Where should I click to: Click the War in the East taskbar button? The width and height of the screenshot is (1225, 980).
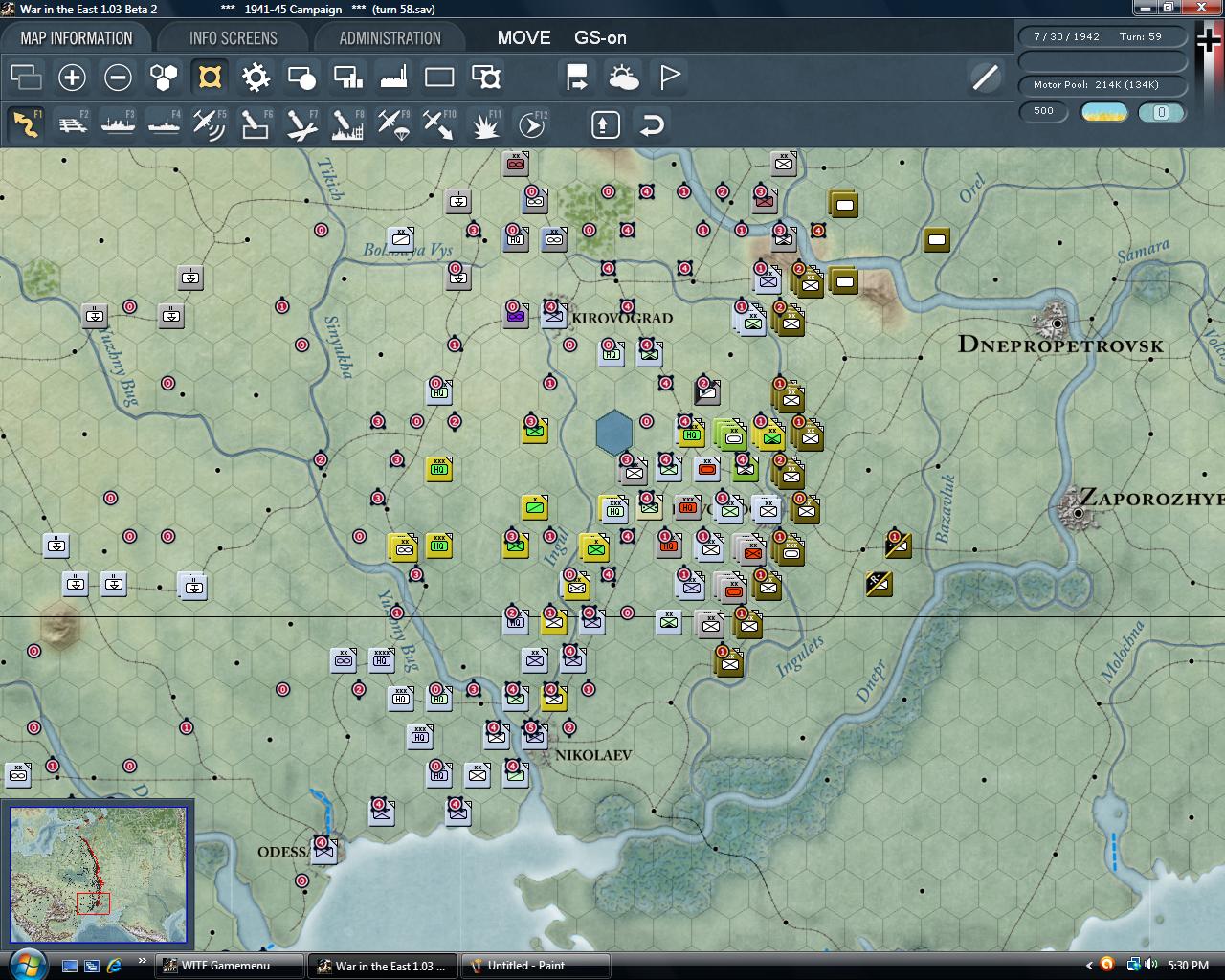click(x=383, y=966)
